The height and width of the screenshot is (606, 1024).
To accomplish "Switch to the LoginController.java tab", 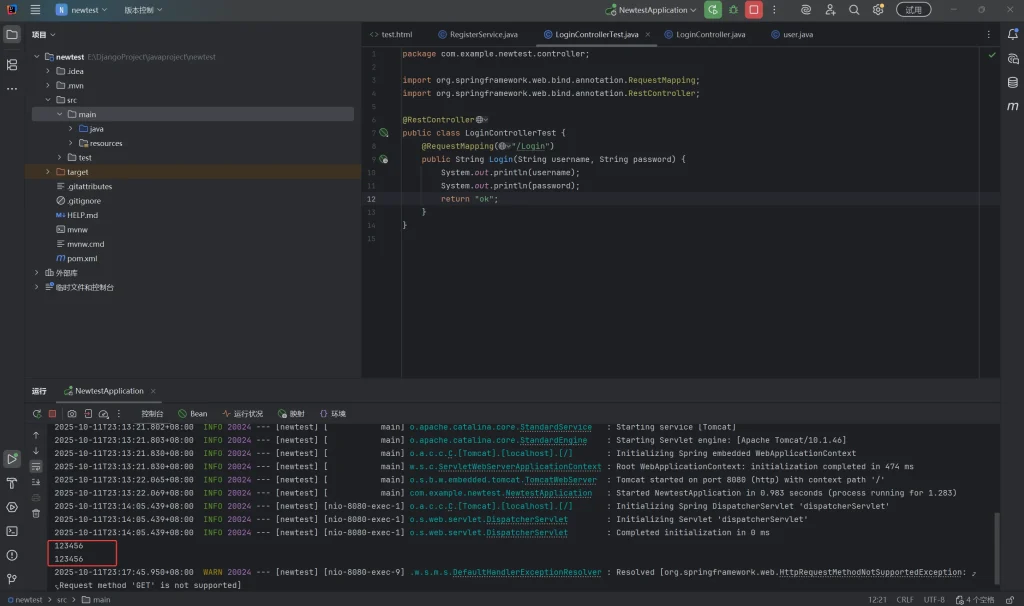I will (710, 34).
